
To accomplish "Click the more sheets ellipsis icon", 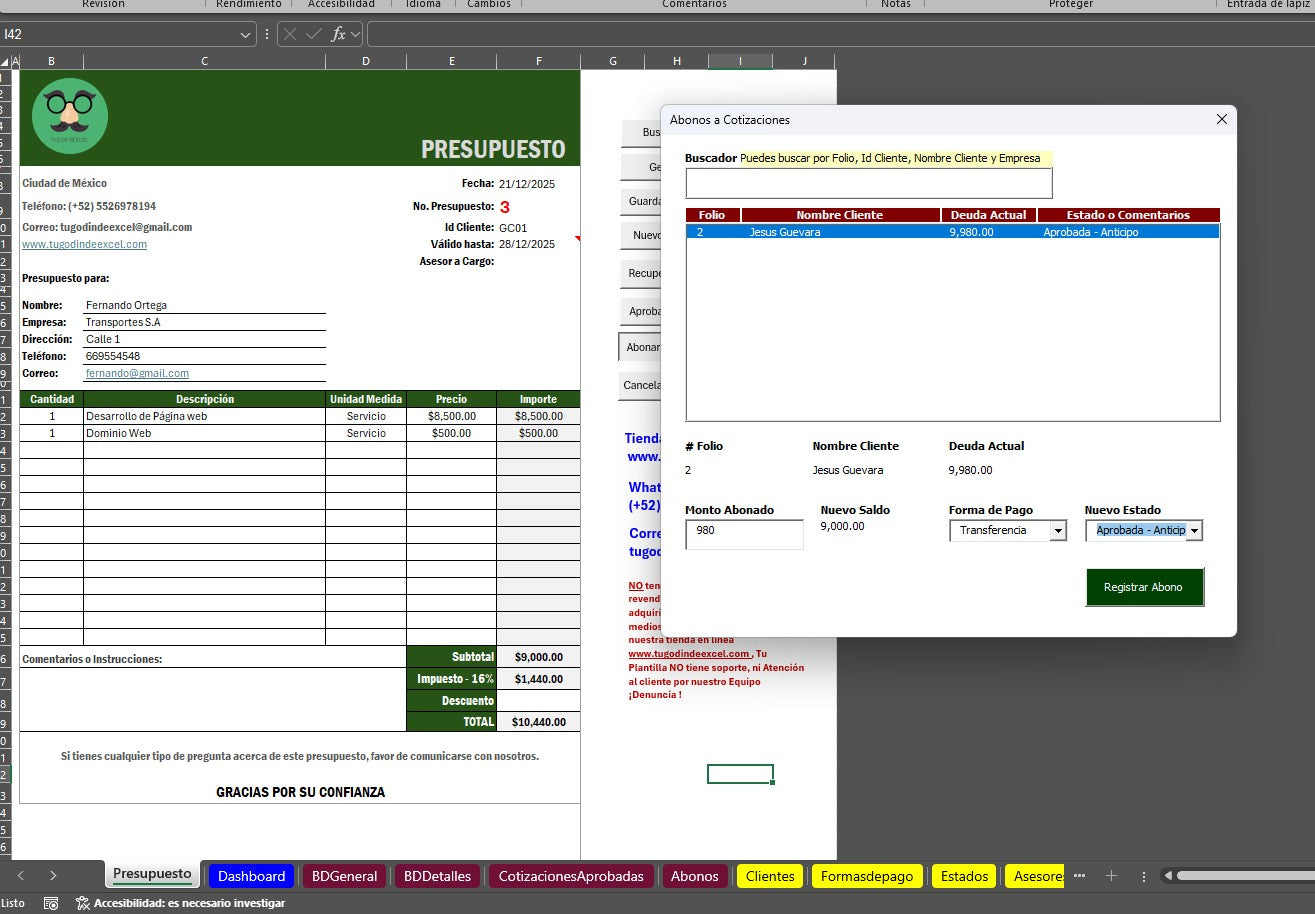I will pyautogui.click(x=1079, y=876).
